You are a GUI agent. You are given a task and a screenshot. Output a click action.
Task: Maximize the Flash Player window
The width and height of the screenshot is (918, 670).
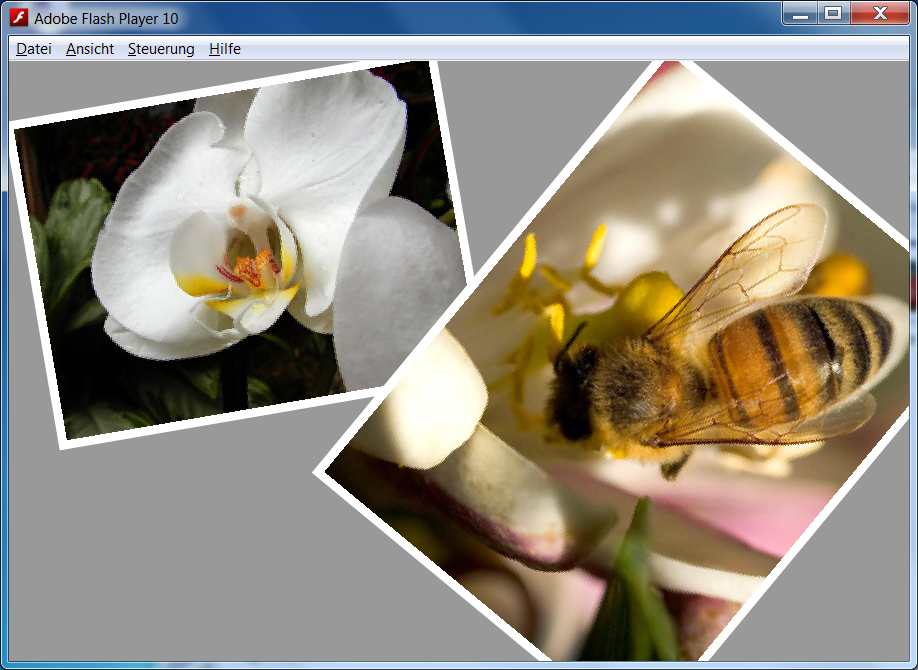832,13
